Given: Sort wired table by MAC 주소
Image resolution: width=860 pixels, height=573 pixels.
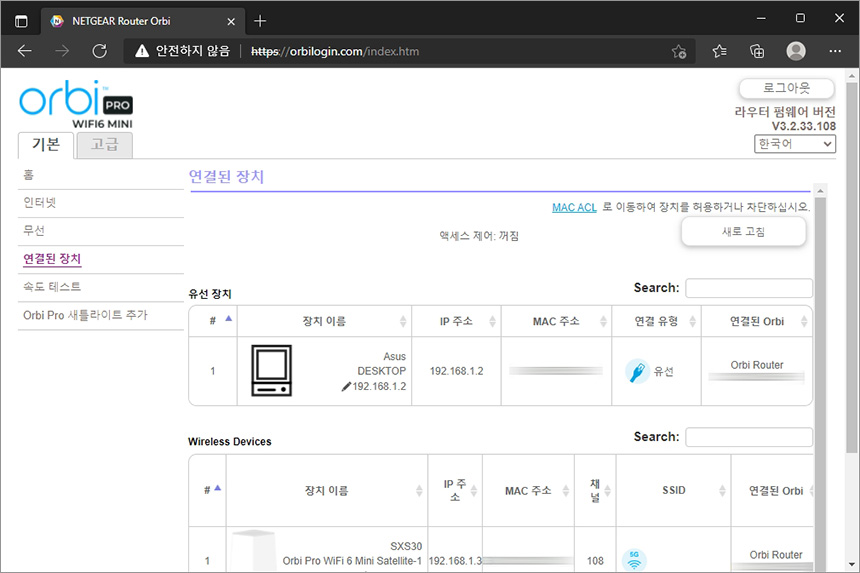Looking at the screenshot, I should pyautogui.click(x=556, y=321).
